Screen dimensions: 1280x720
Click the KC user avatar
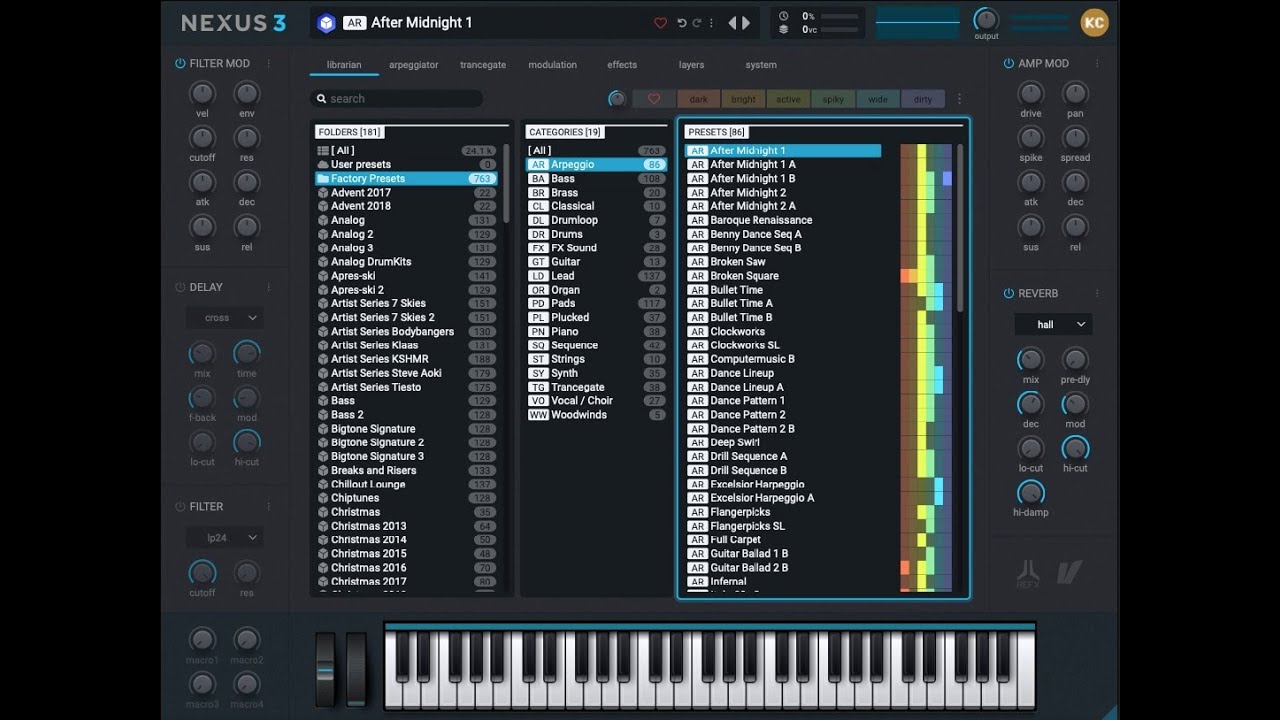pos(1095,22)
